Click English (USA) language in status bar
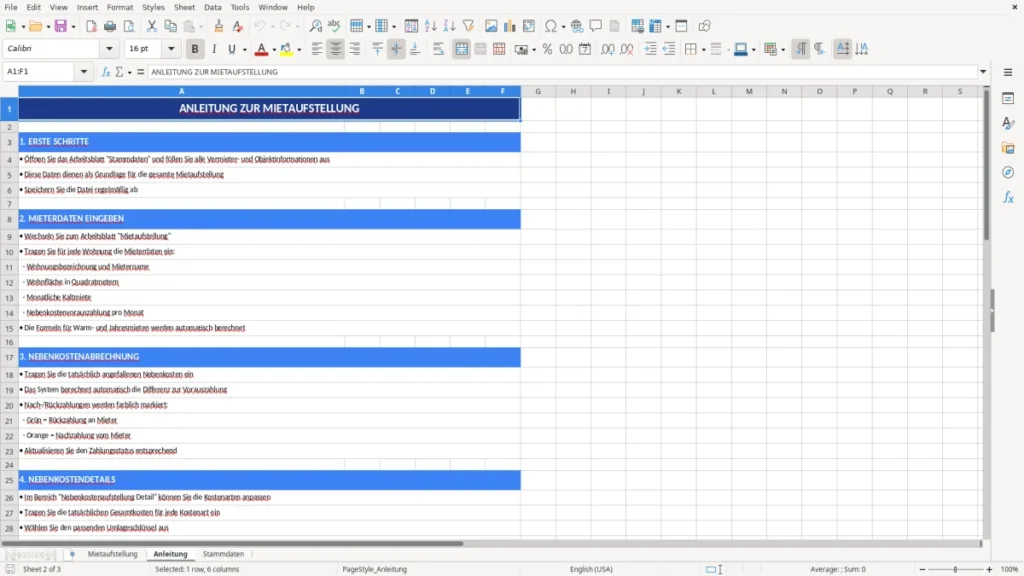 tap(591, 569)
